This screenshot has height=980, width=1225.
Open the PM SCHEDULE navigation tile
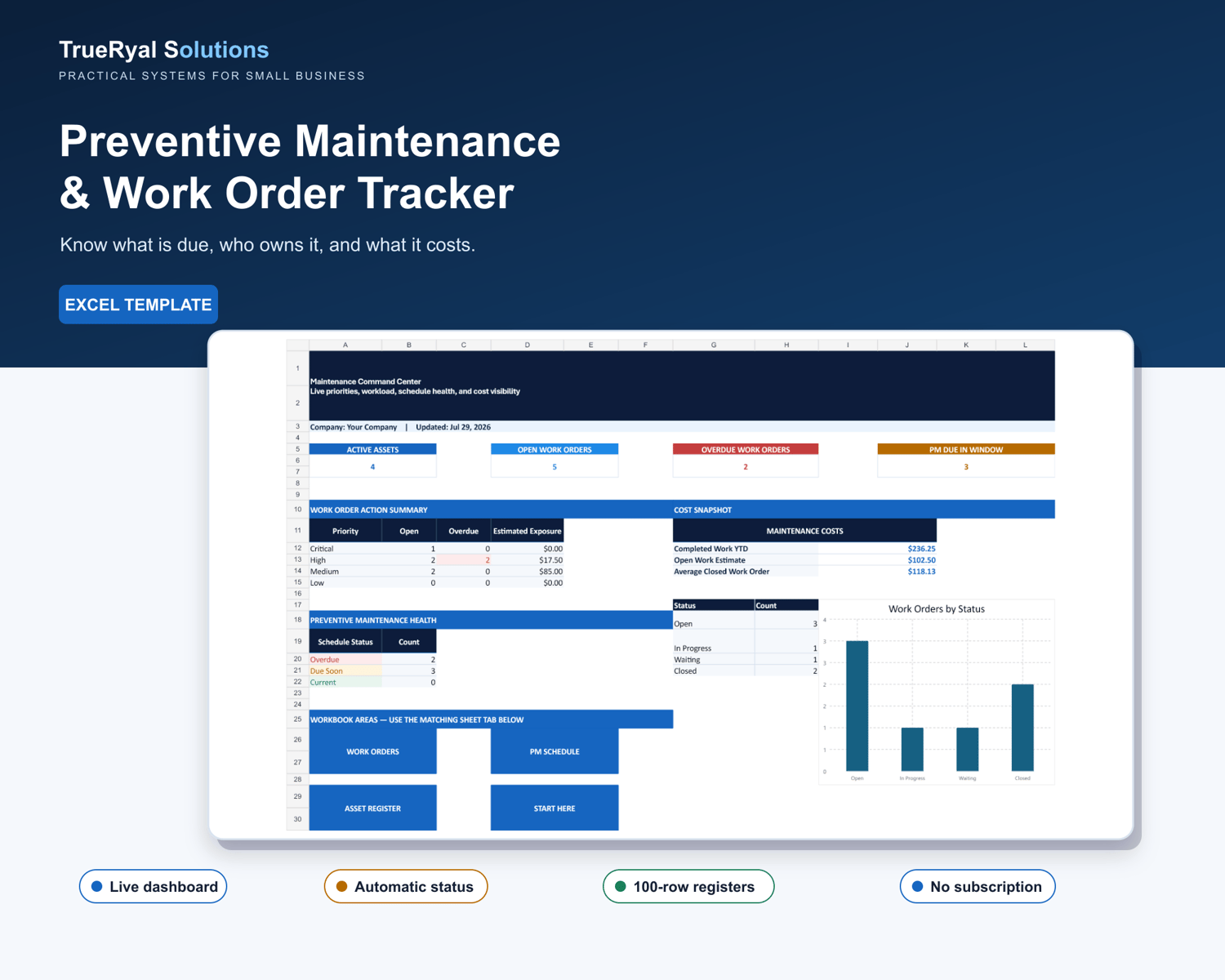point(555,751)
